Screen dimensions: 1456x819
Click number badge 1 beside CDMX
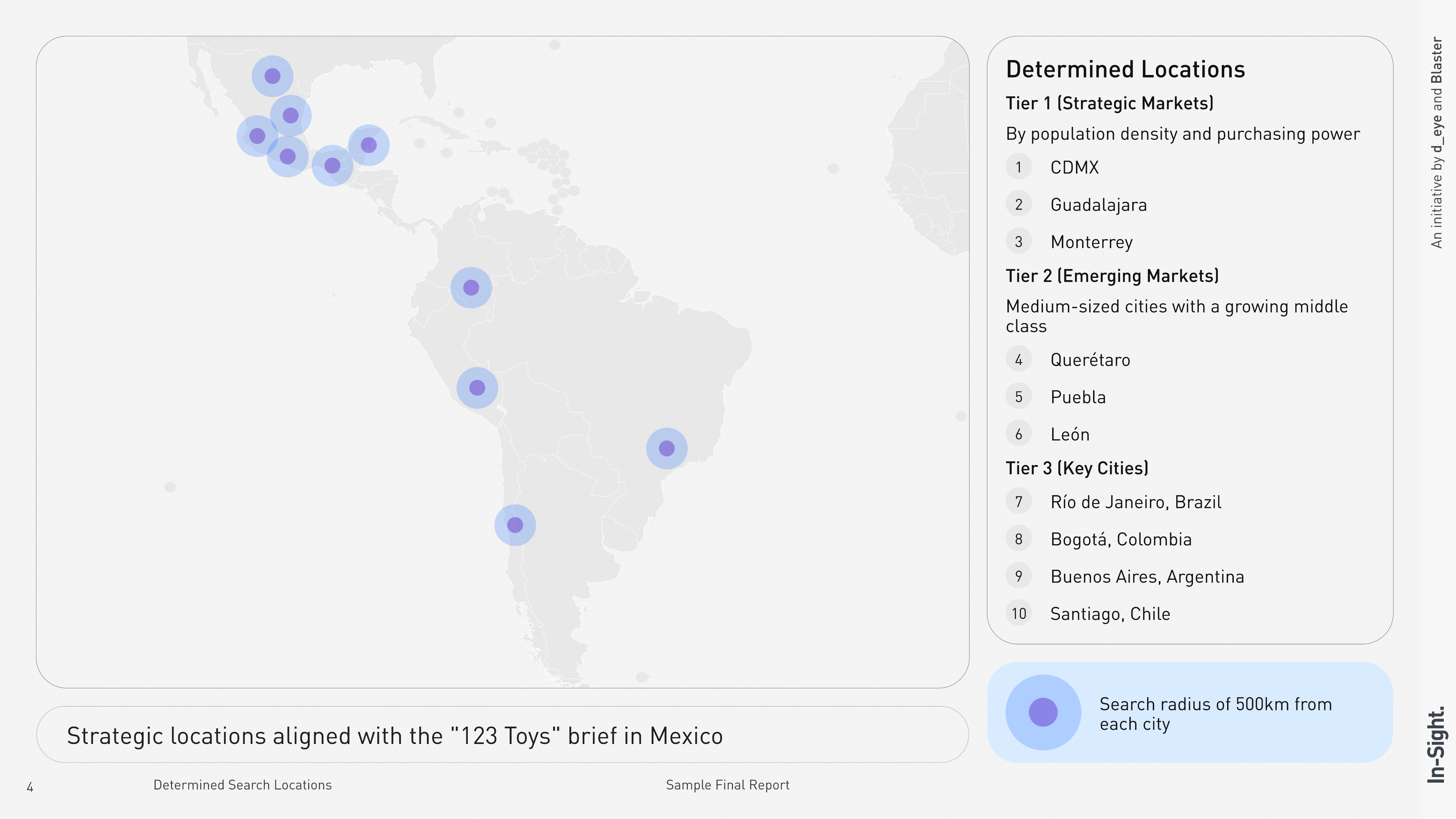click(1018, 167)
